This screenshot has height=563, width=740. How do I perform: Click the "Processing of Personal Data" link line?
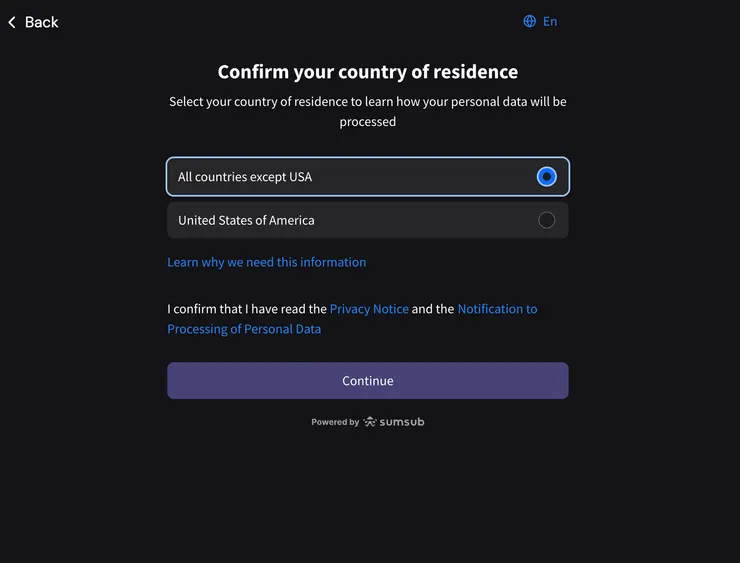click(x=244, y=329)
